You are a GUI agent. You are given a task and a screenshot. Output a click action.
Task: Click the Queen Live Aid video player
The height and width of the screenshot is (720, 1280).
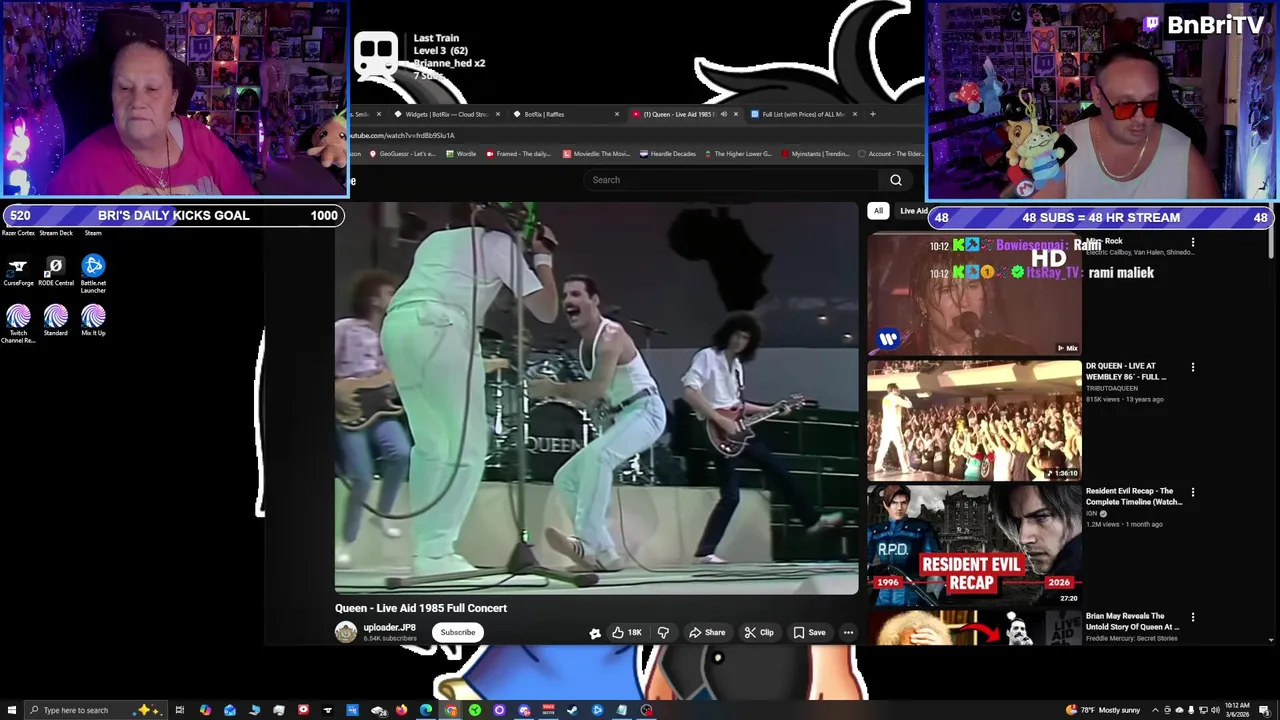tap(596, 398)
